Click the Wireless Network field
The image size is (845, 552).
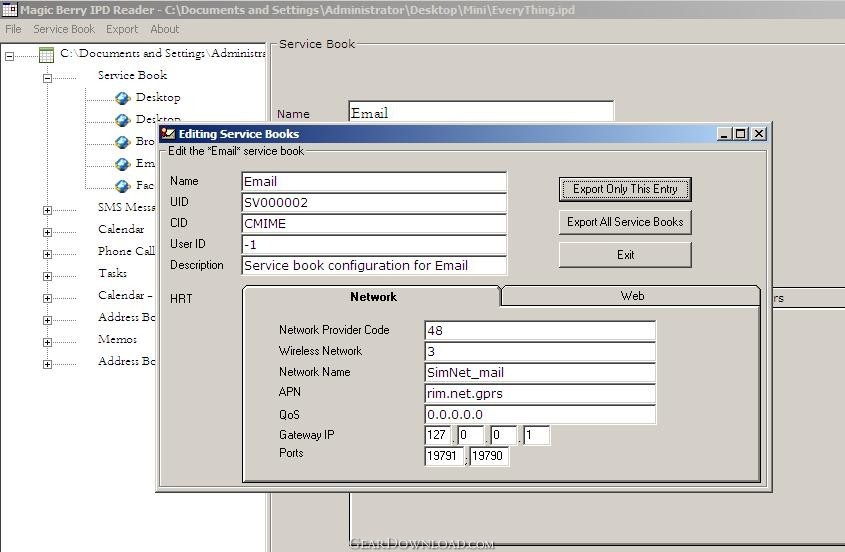tap(540, 351)
